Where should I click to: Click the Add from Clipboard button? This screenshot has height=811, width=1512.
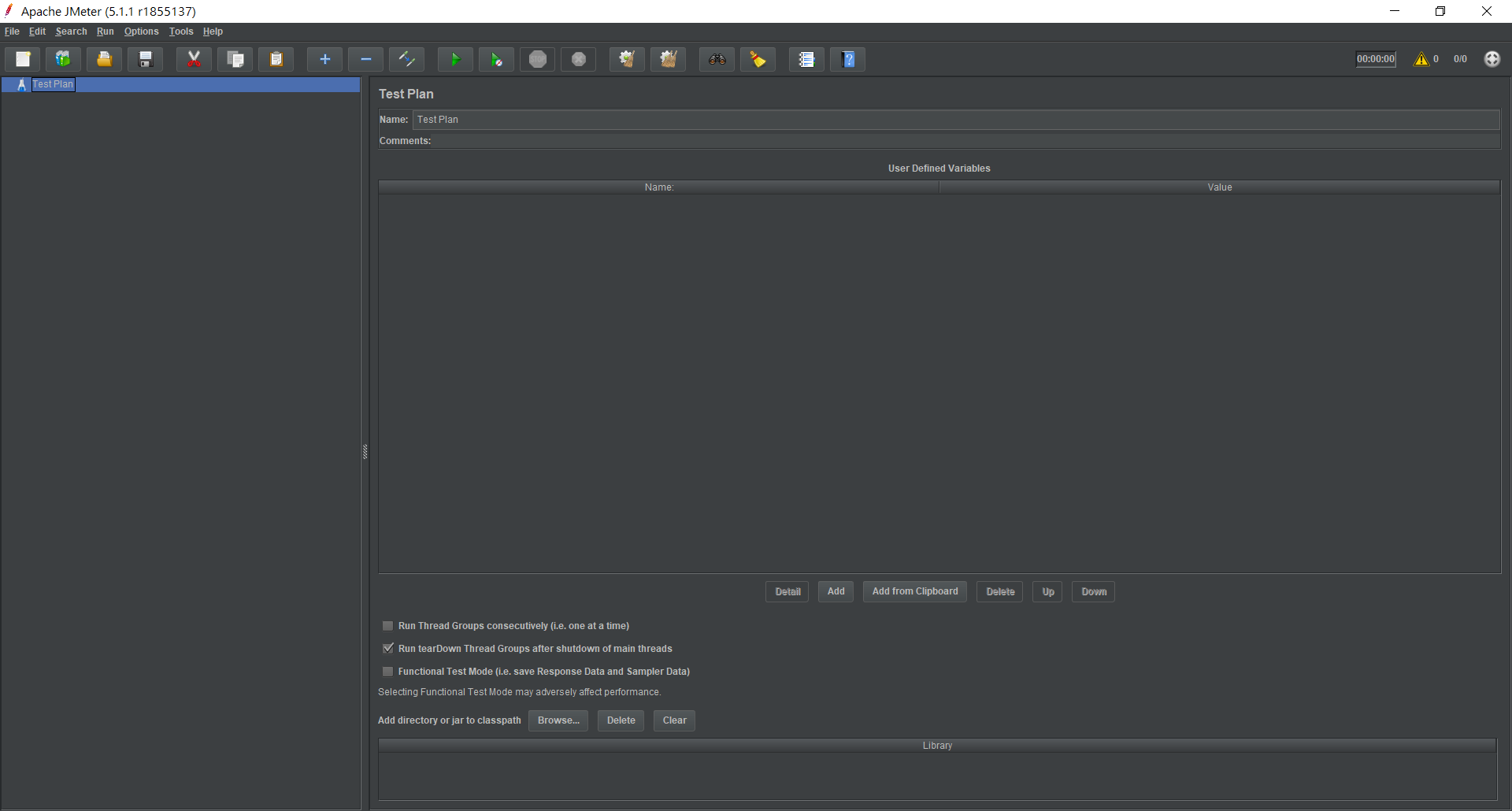click(914, 591)
